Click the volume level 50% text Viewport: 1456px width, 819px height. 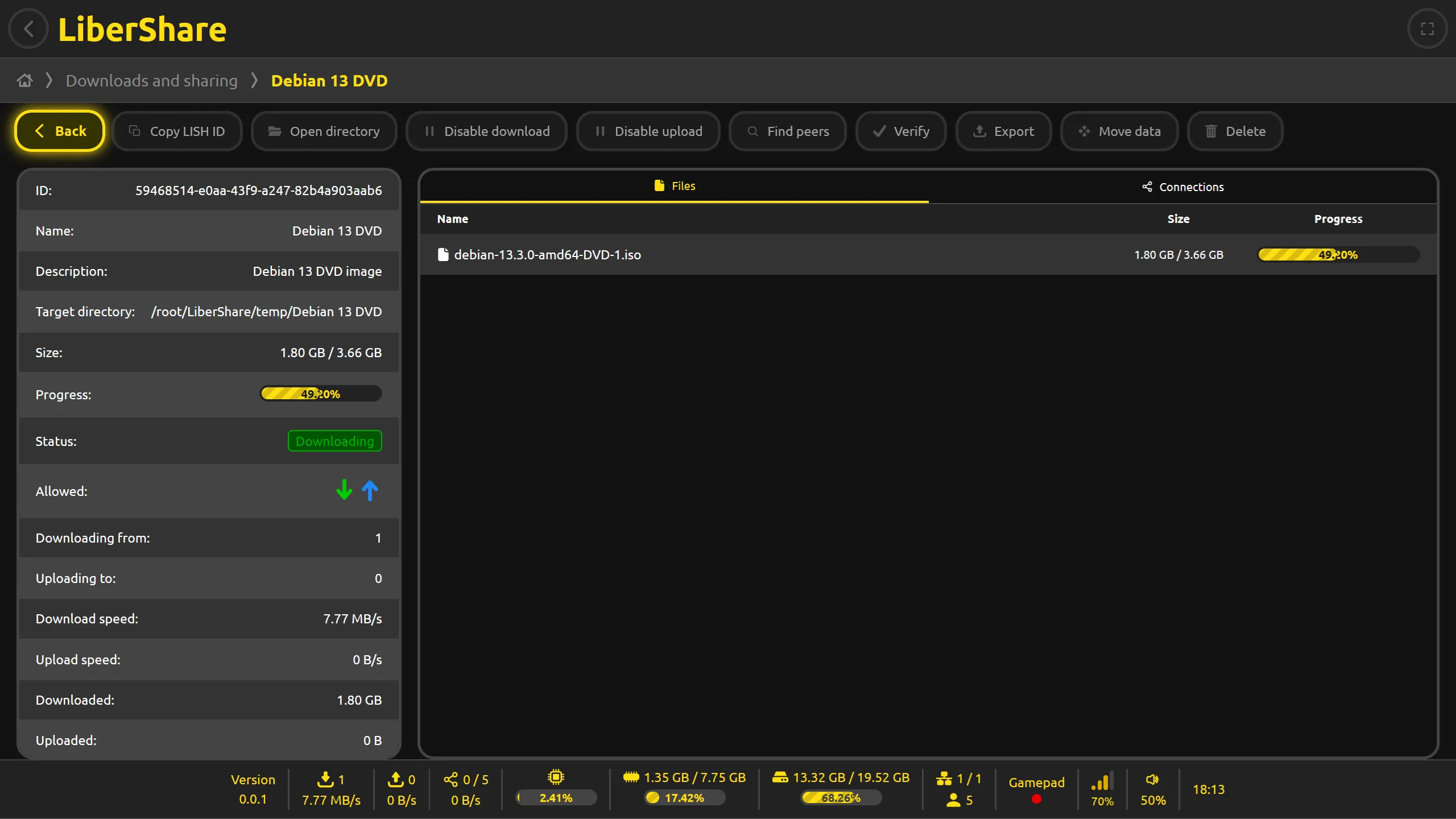(x=1153, y=800)
